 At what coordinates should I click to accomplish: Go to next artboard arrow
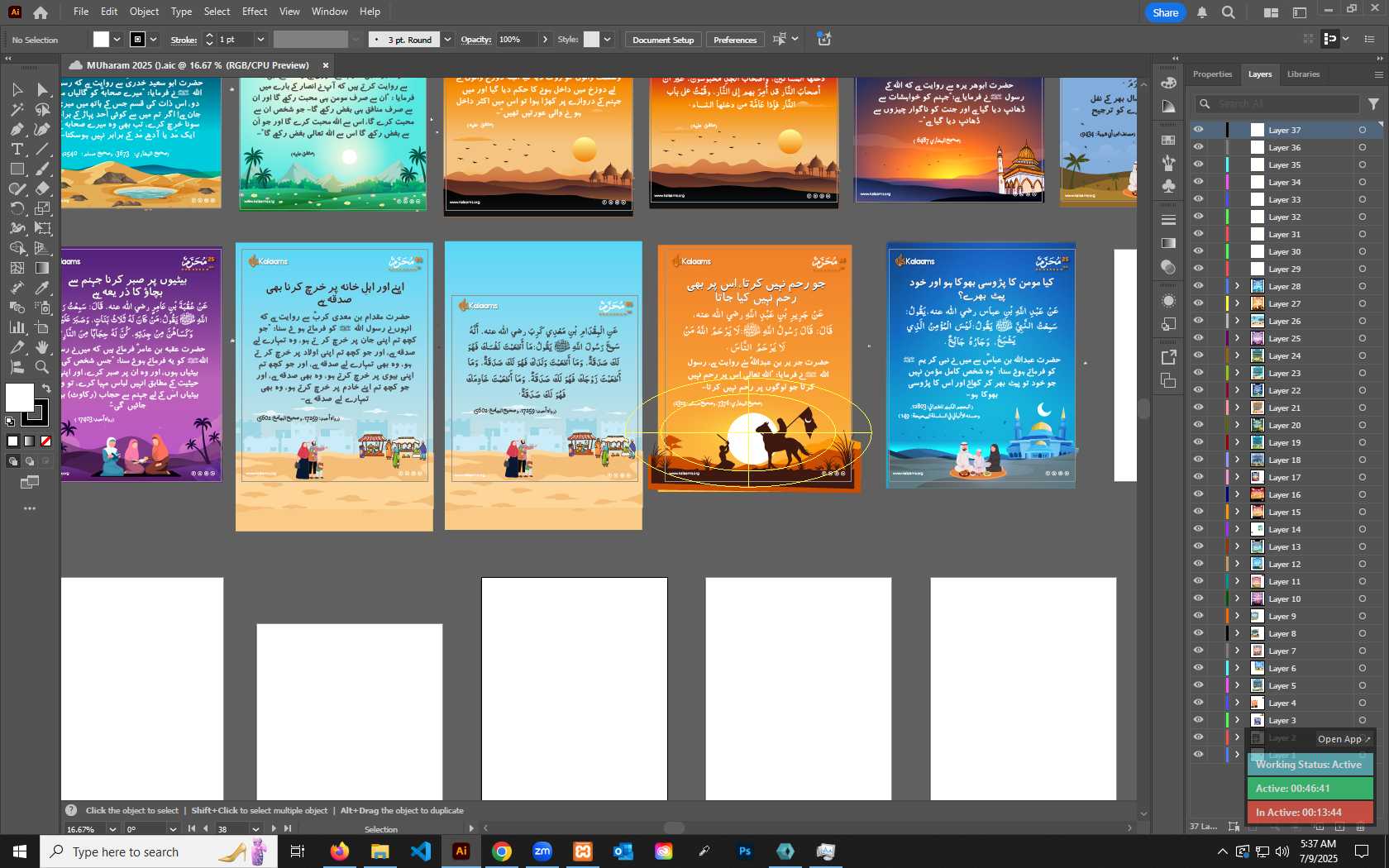coord(274,828)
